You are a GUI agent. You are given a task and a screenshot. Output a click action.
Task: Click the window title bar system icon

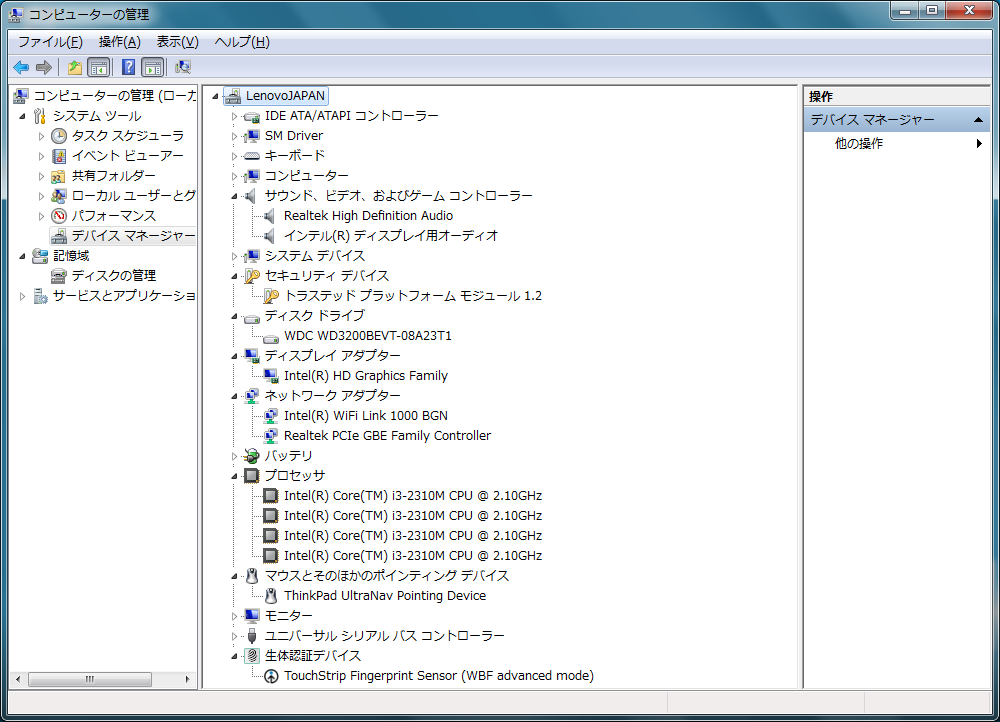coord(15,14)
